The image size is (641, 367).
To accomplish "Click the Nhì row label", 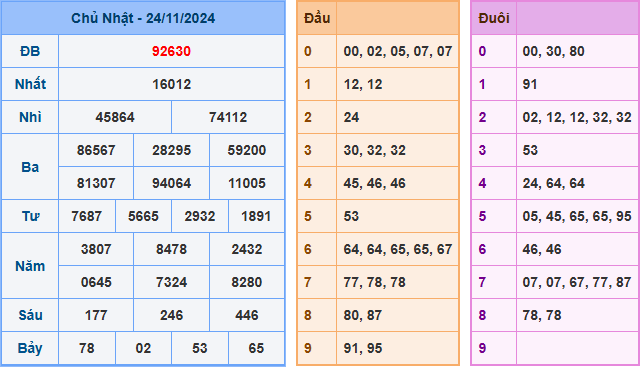I will (x=30, y=118).
